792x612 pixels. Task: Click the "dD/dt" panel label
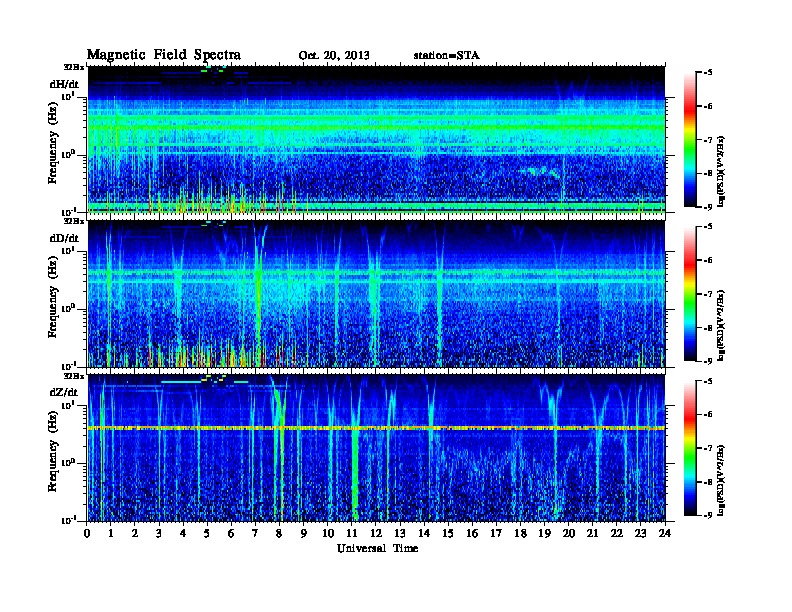pos(64,238)
